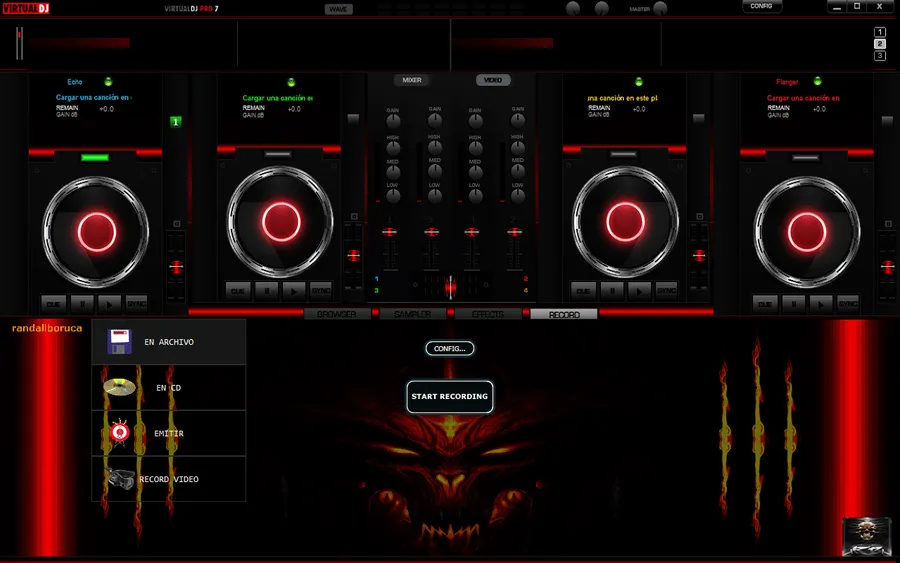Toggle the lit green bar above Echo deck platter
Image resolution: width=900 pixels, height=563 pixels.
click(x=95, y=157)
